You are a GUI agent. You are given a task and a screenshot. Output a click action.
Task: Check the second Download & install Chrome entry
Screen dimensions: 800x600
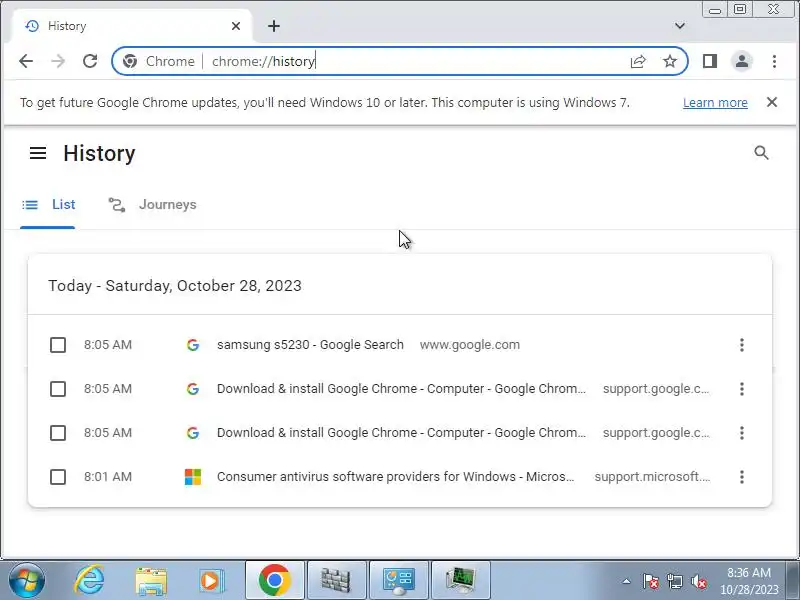click(x=58, y=433)
